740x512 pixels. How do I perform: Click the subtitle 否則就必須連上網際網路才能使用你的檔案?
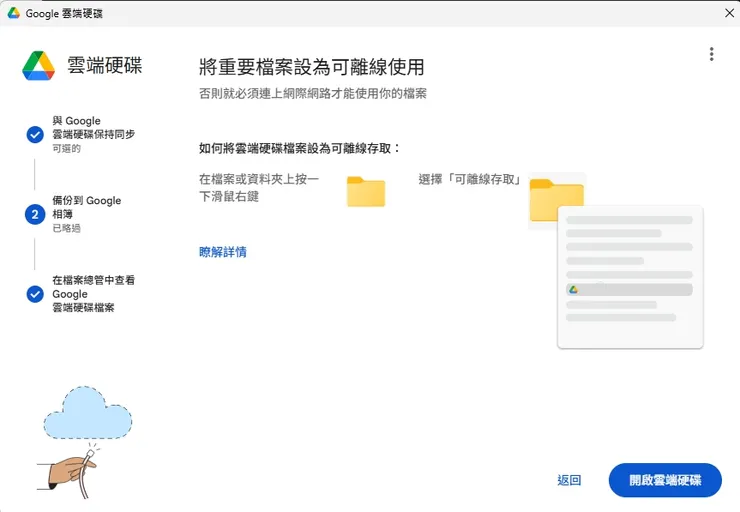(x=313, y=93)
